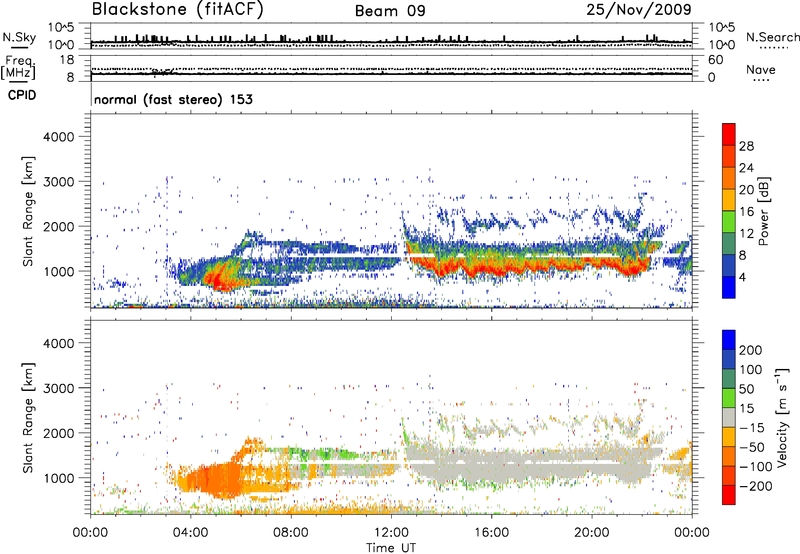Click the "4000" tick of the power panel
Viewport: 800px width, 554px height.
(x=59, y=137)
